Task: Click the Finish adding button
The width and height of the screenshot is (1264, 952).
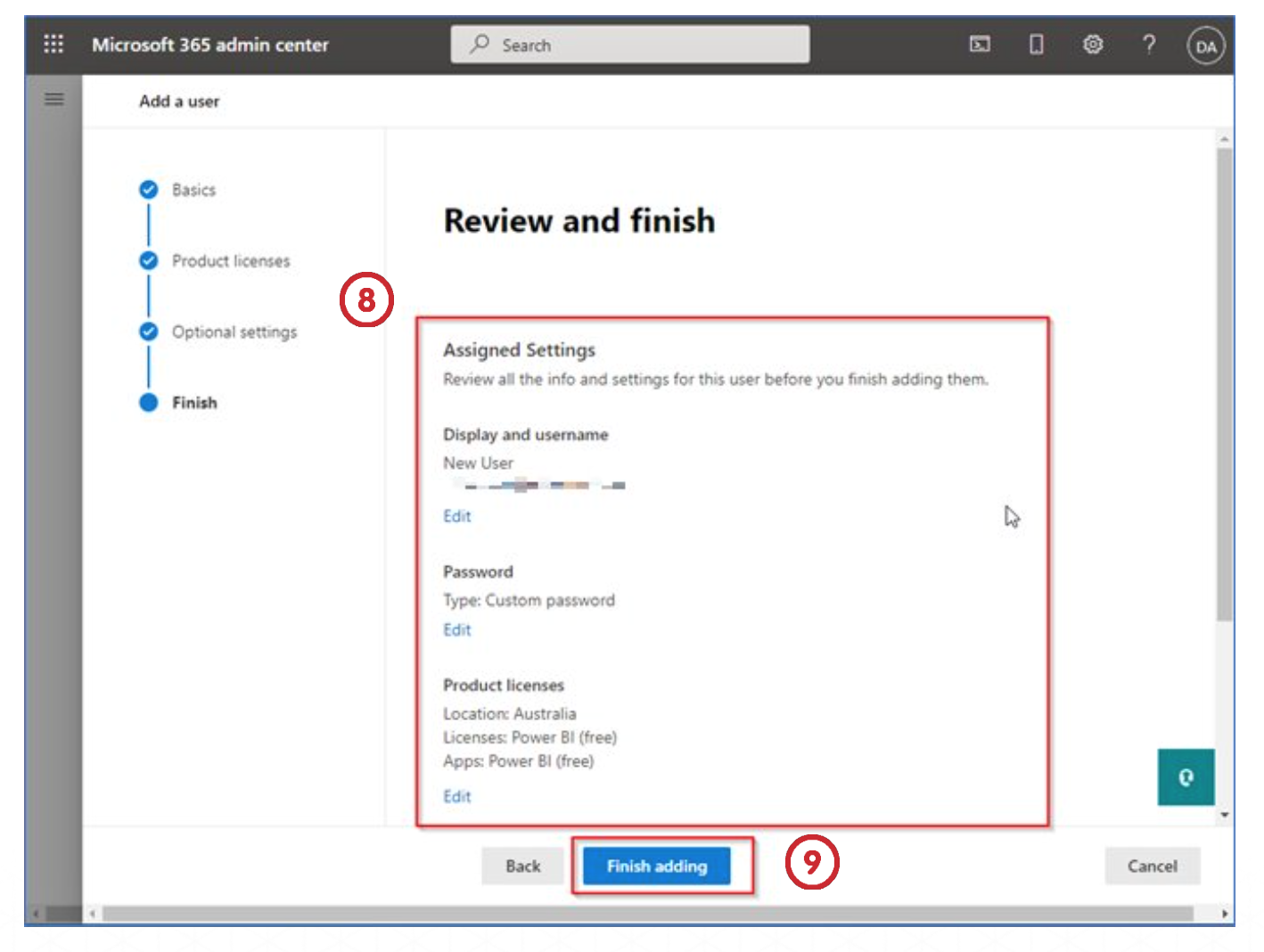Action: tap(657, 866)
